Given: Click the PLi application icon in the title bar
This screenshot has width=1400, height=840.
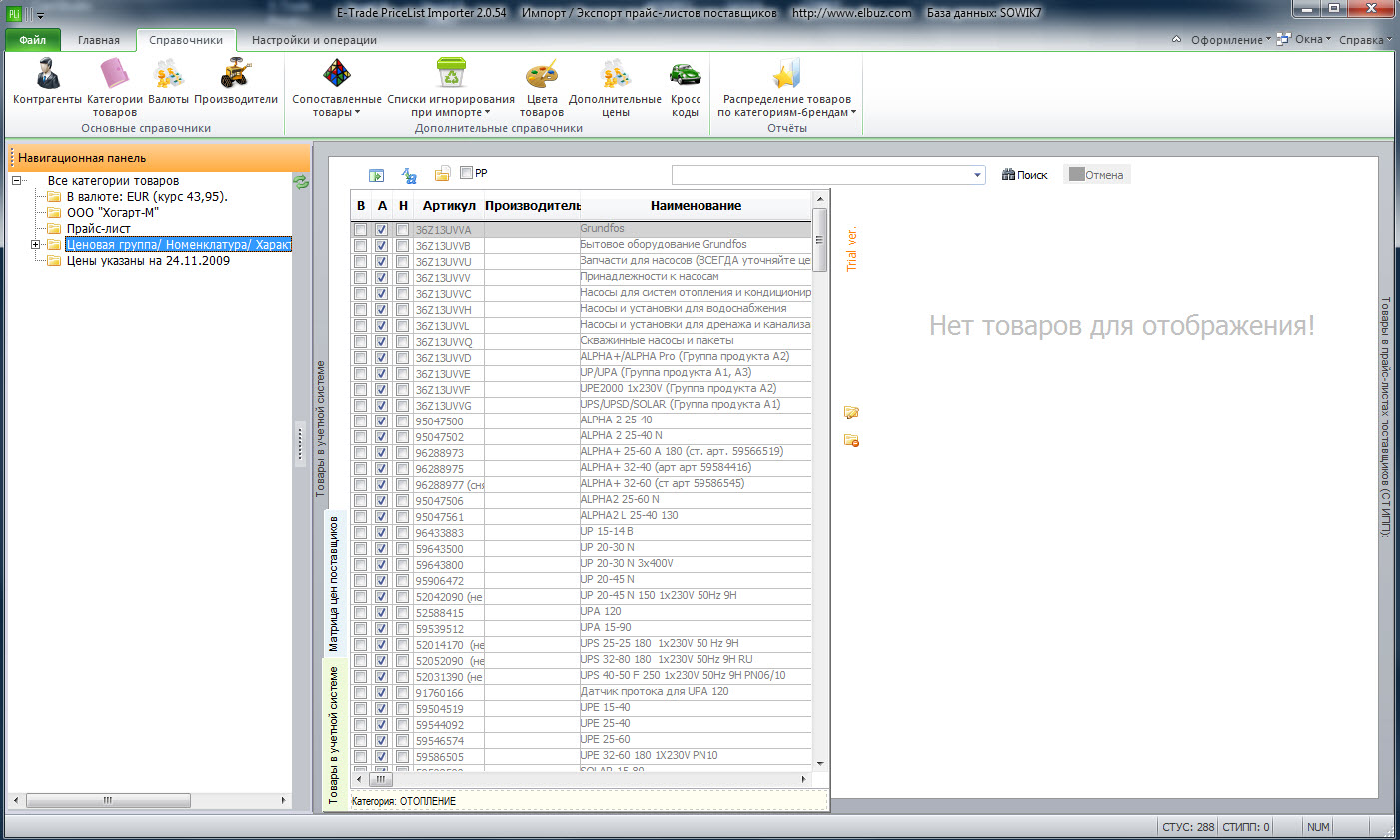Looking at the screenshot, I should [x=14, y=13].
